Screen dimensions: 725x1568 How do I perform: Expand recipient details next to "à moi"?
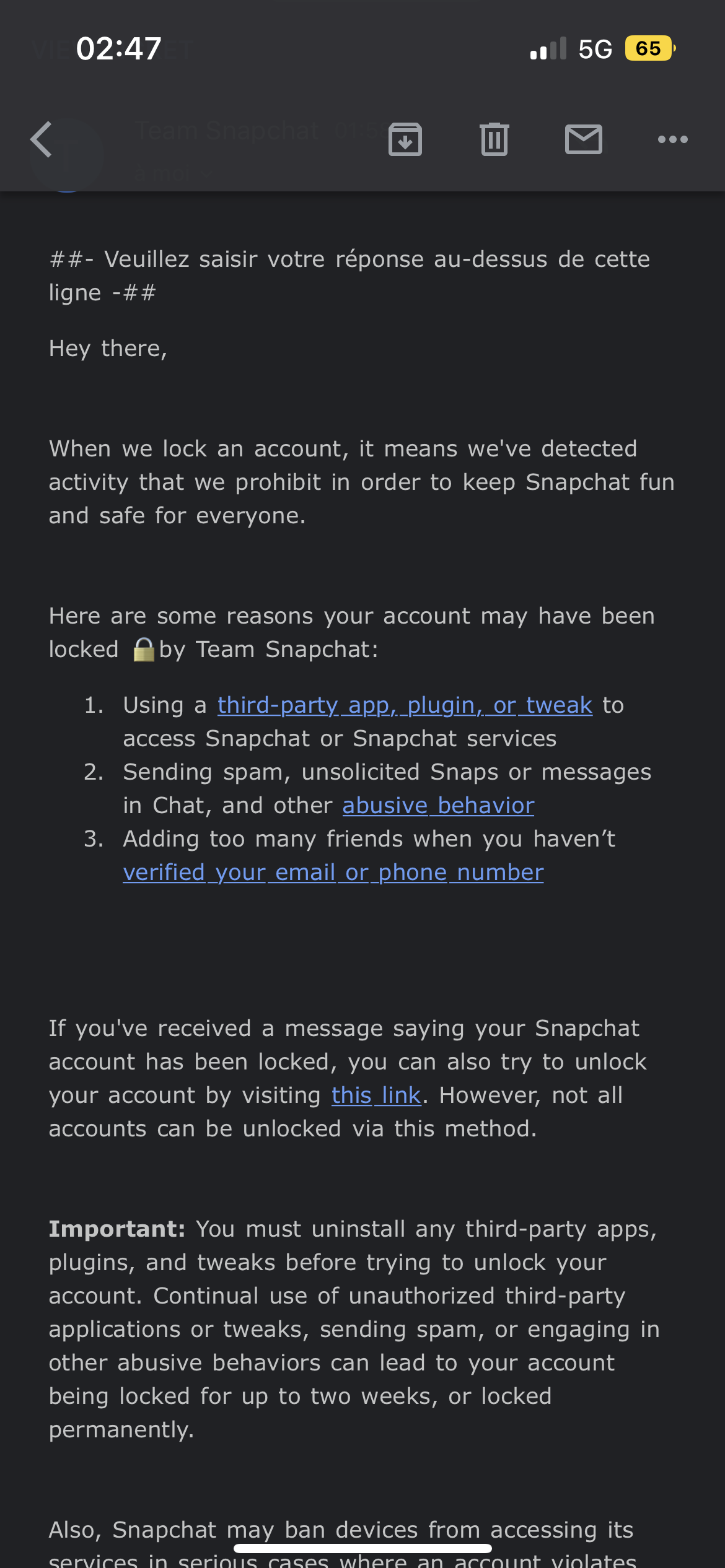[206, 175]
